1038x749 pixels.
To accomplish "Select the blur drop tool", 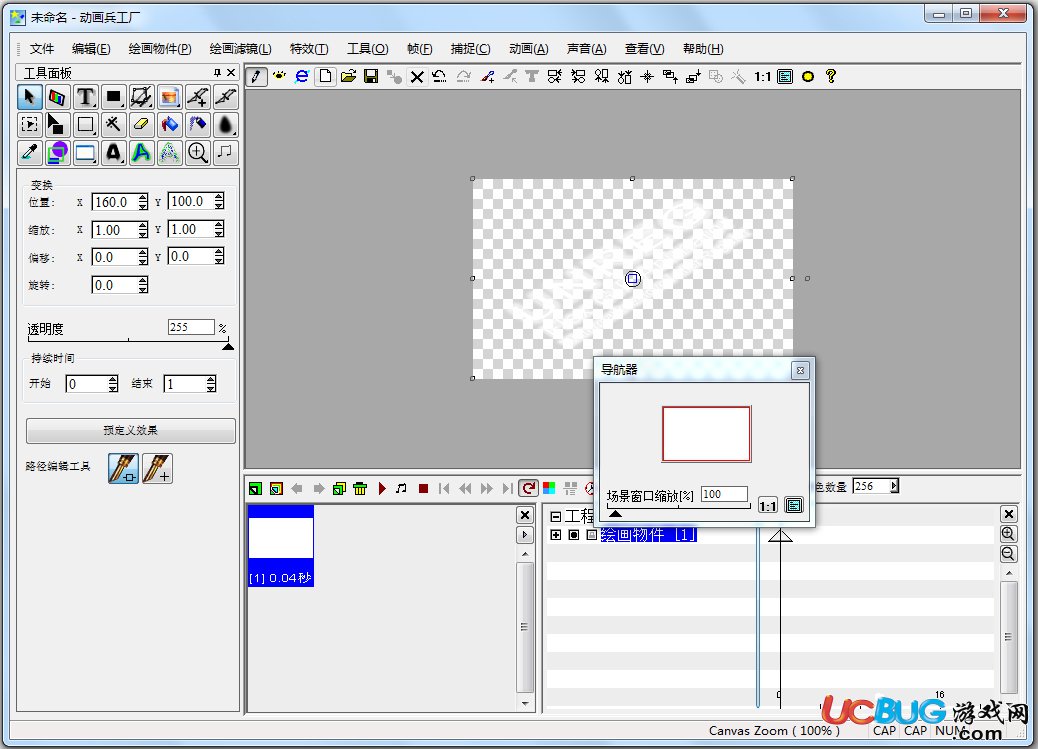I will [226, 125].
